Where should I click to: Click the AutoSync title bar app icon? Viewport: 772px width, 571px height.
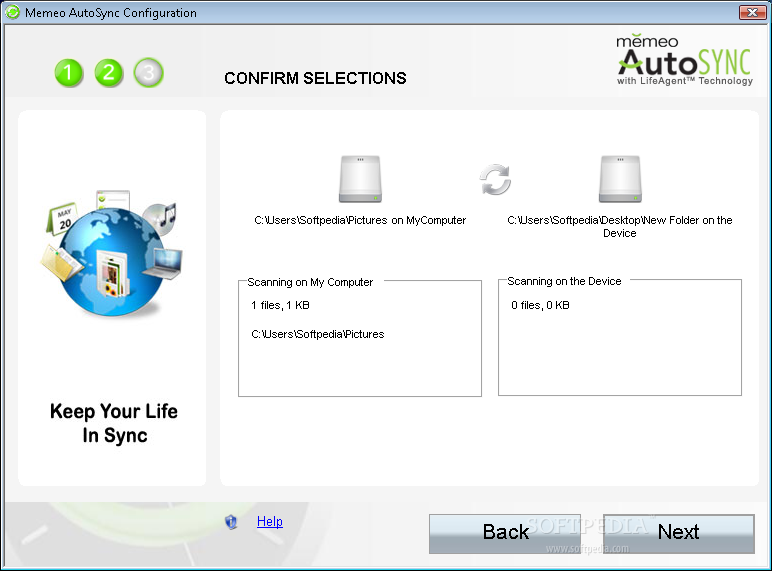click(x=12, y=12)
